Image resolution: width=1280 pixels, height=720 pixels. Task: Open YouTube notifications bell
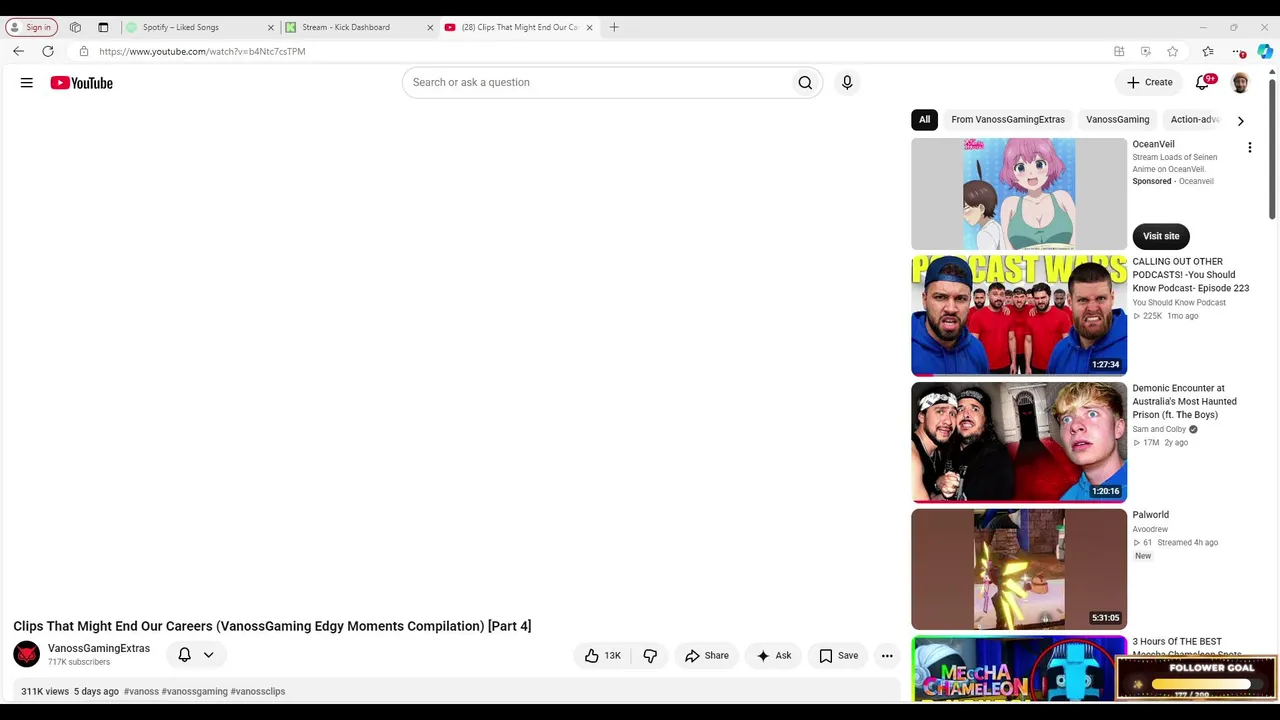[x=1203, y=83]
